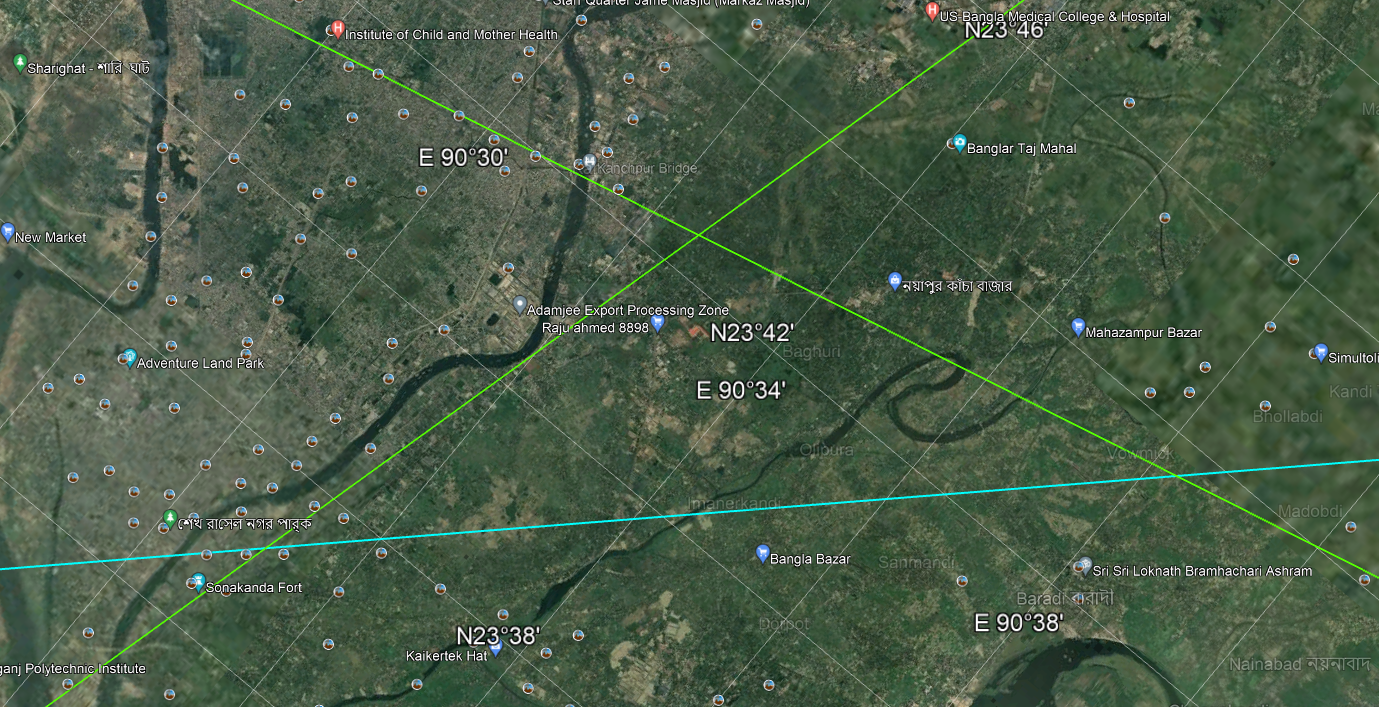Click the New Market shopping icon

pyautogui.click(x=8, y=233)
